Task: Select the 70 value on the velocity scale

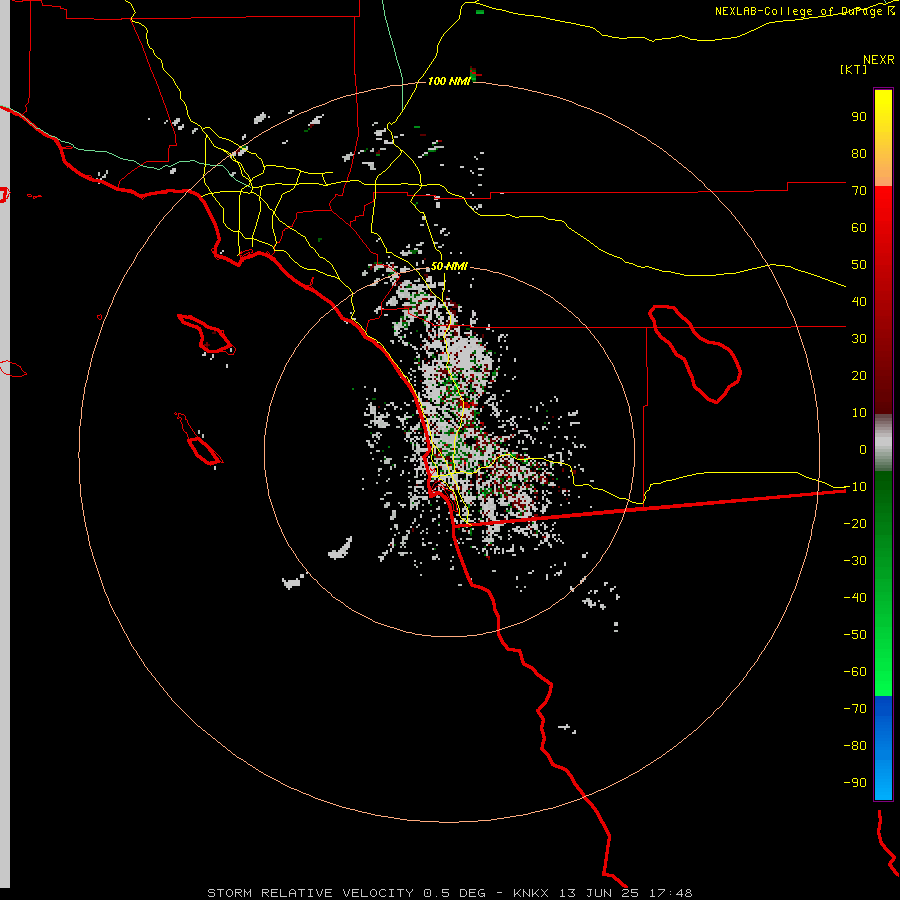Action: point(859,191)
